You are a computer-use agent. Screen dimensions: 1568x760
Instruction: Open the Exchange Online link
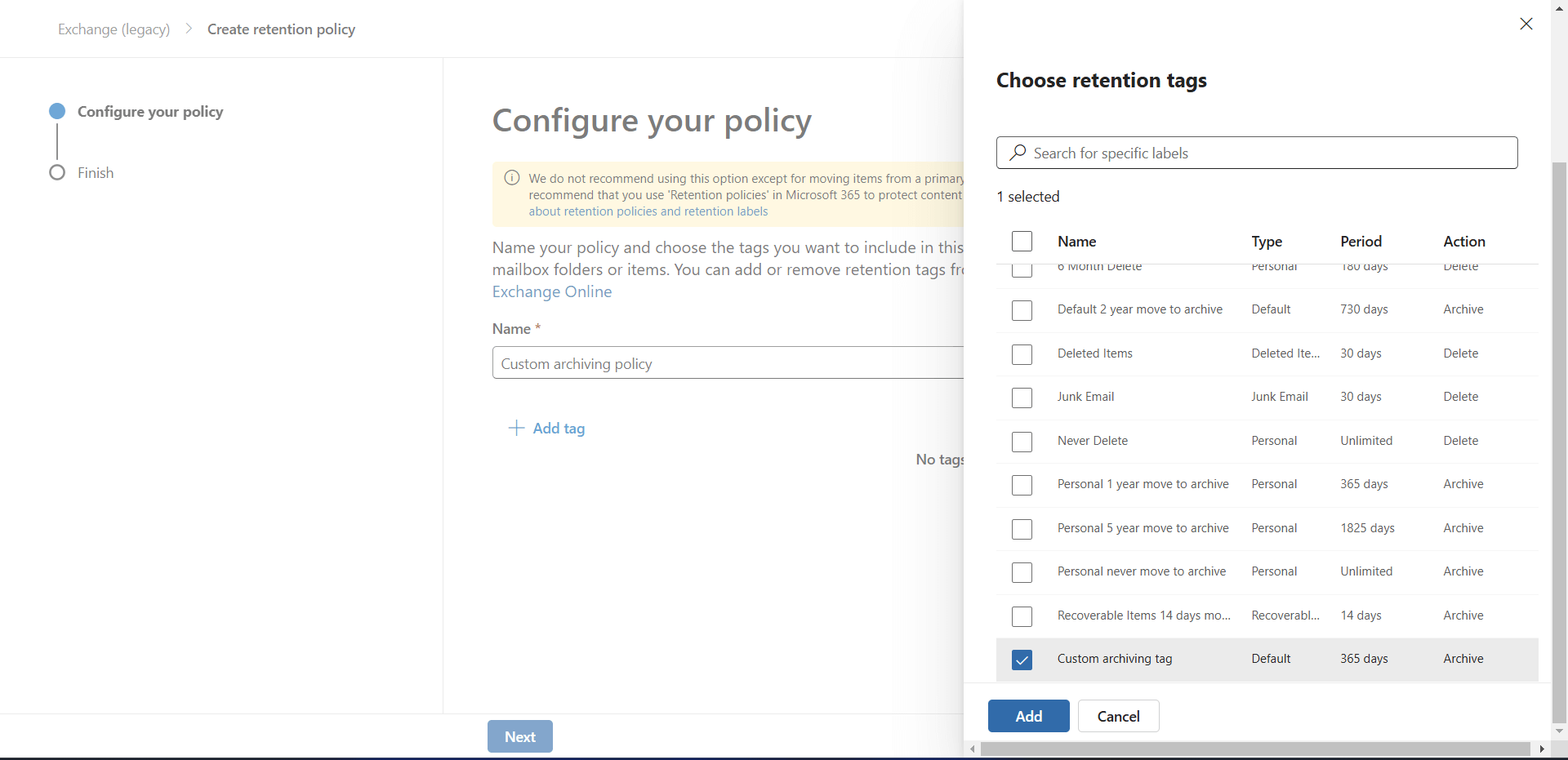[x=551, y=291]
